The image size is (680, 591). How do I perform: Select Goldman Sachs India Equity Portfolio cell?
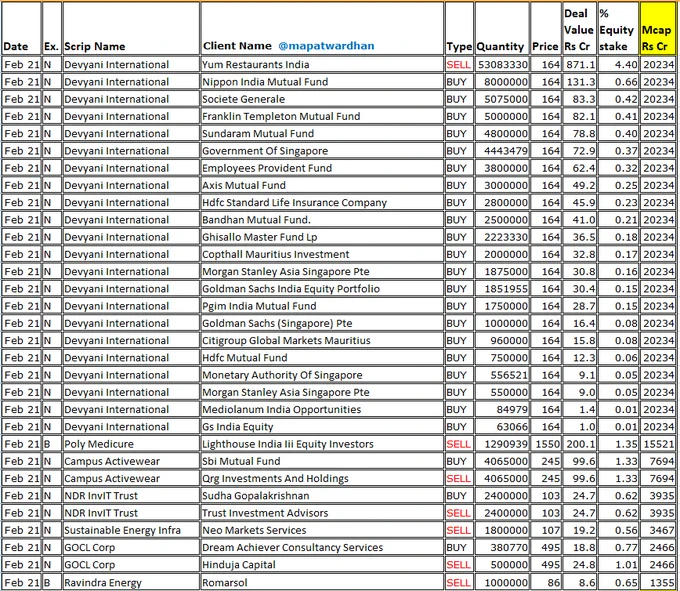coord(322,289)
